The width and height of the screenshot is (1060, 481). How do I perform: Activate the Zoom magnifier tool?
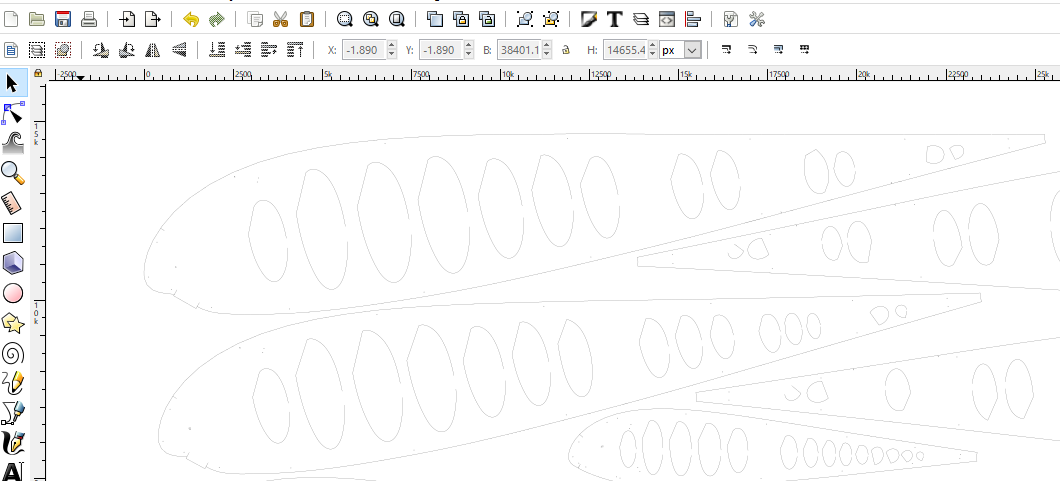coord(13,173)
